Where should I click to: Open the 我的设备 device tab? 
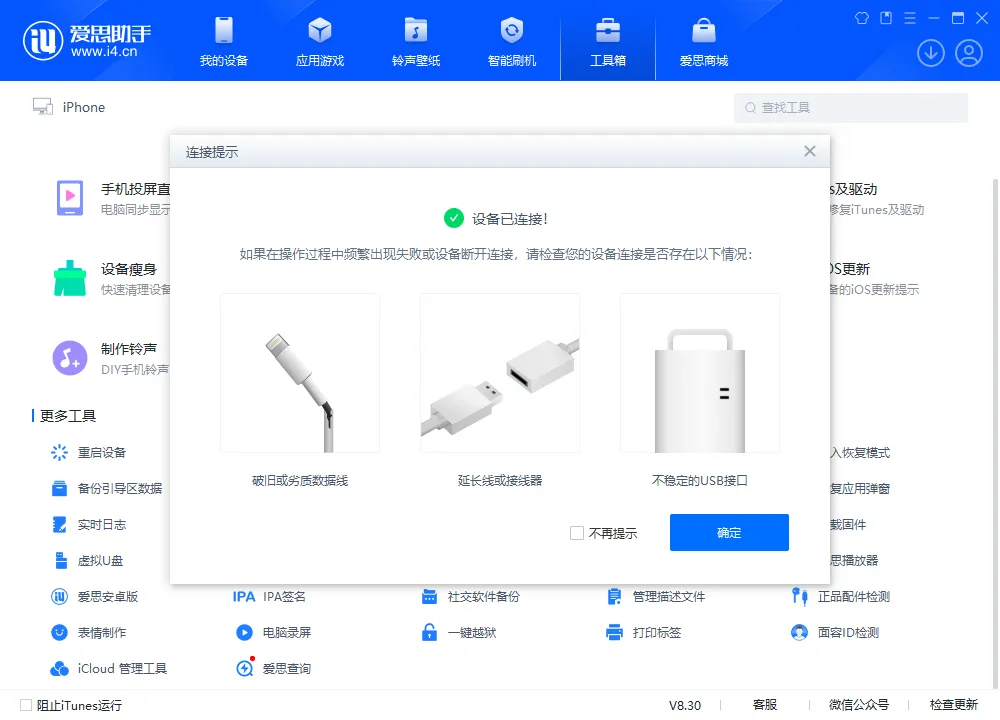(x=223, y=41)
